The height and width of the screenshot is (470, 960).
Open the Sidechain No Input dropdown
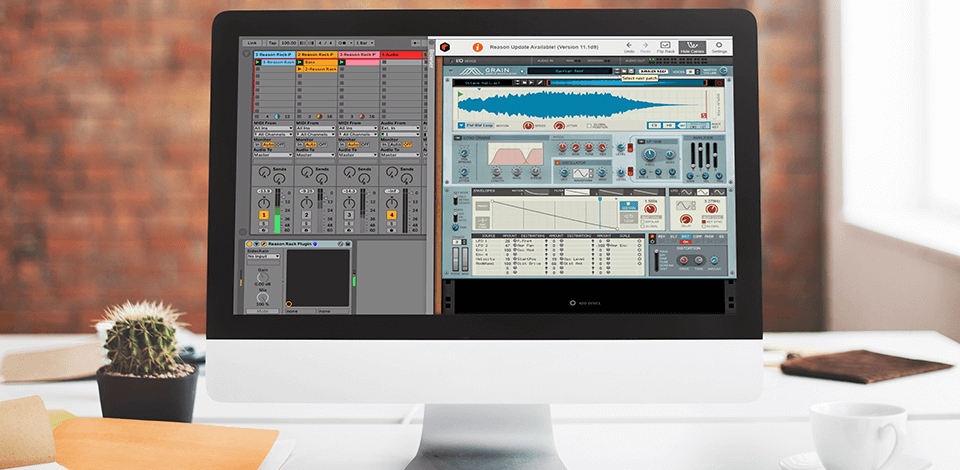(264, 257)
